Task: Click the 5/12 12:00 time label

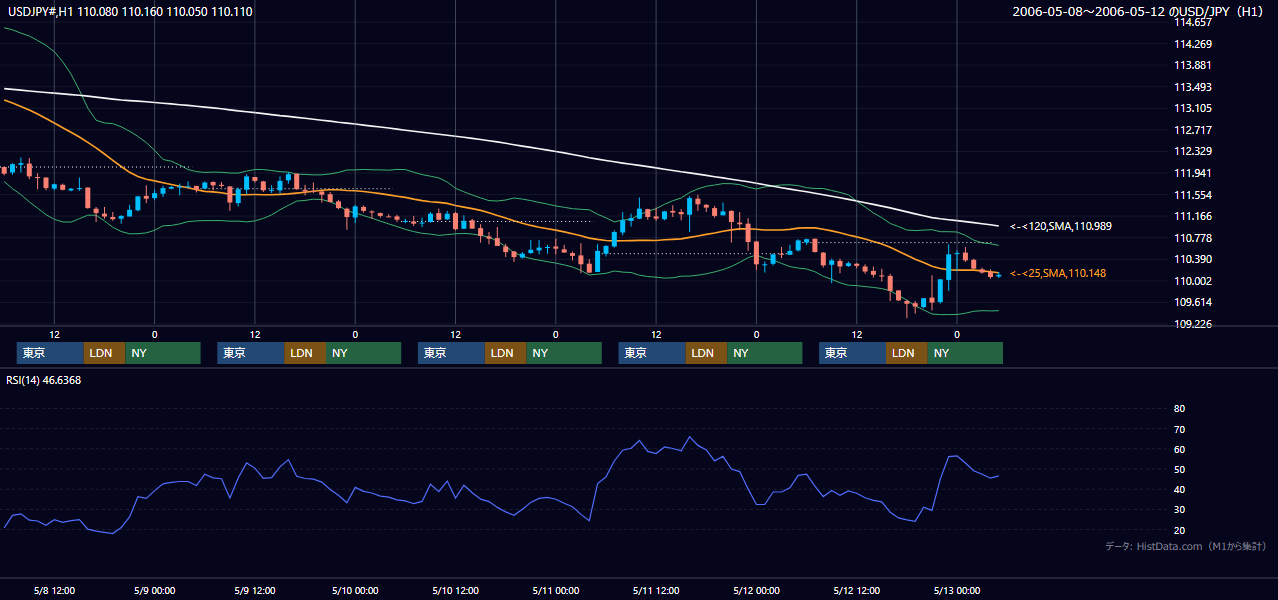Action: click(x=856, y=590)
